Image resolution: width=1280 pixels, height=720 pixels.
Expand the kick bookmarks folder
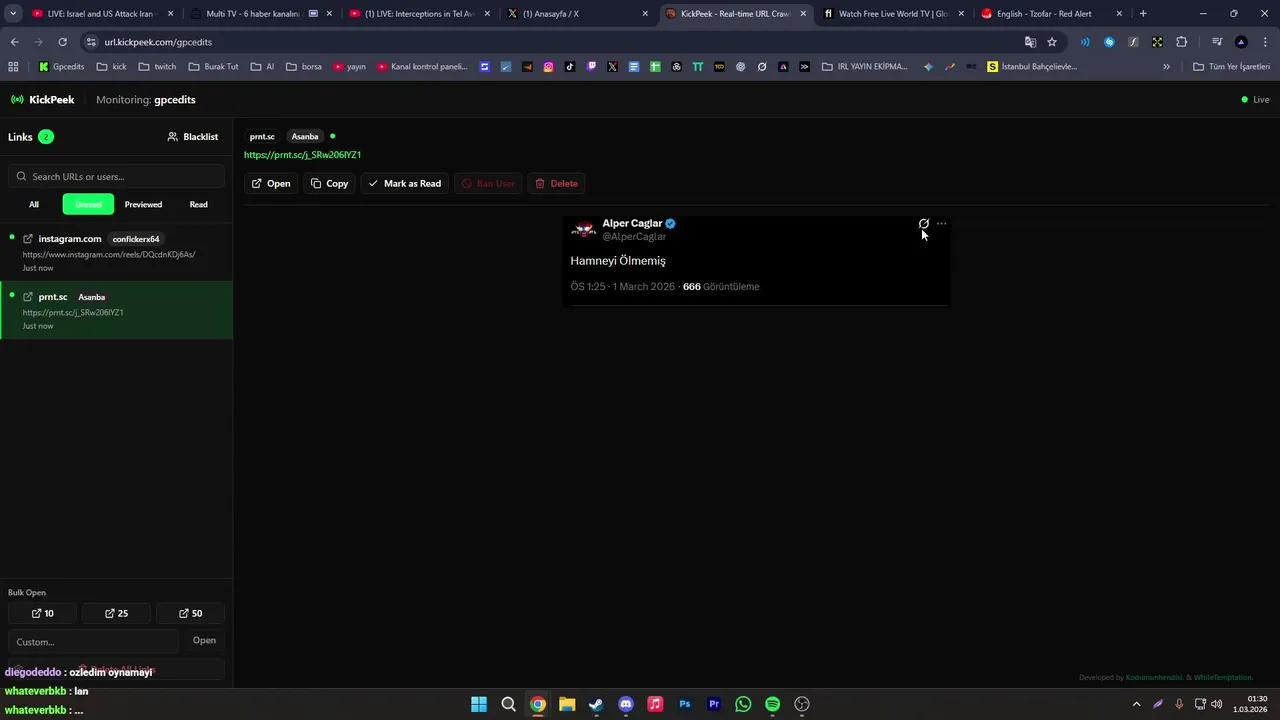click(111, 67)
